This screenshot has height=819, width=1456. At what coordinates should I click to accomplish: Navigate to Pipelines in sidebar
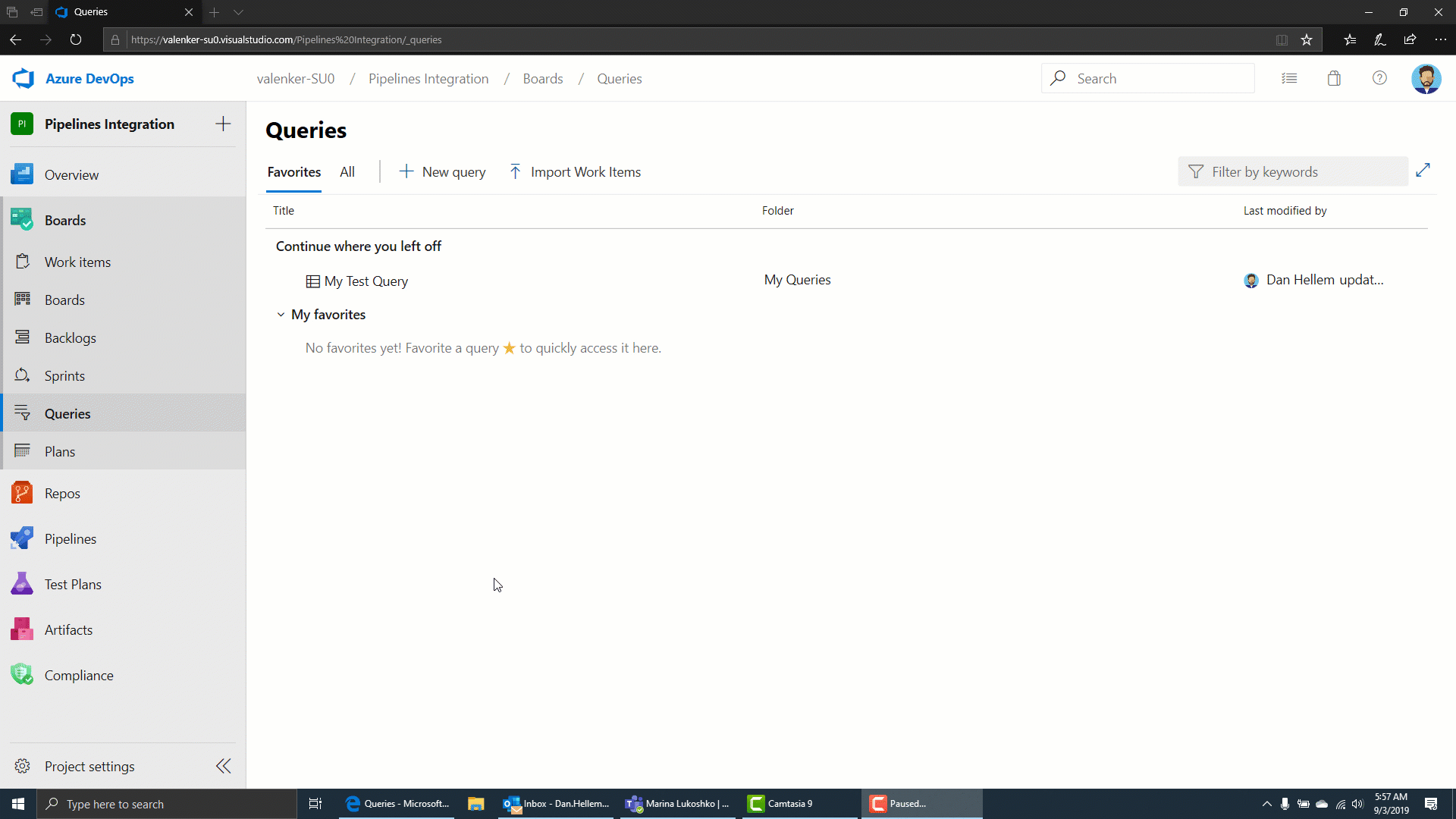[x=70, y=538]
